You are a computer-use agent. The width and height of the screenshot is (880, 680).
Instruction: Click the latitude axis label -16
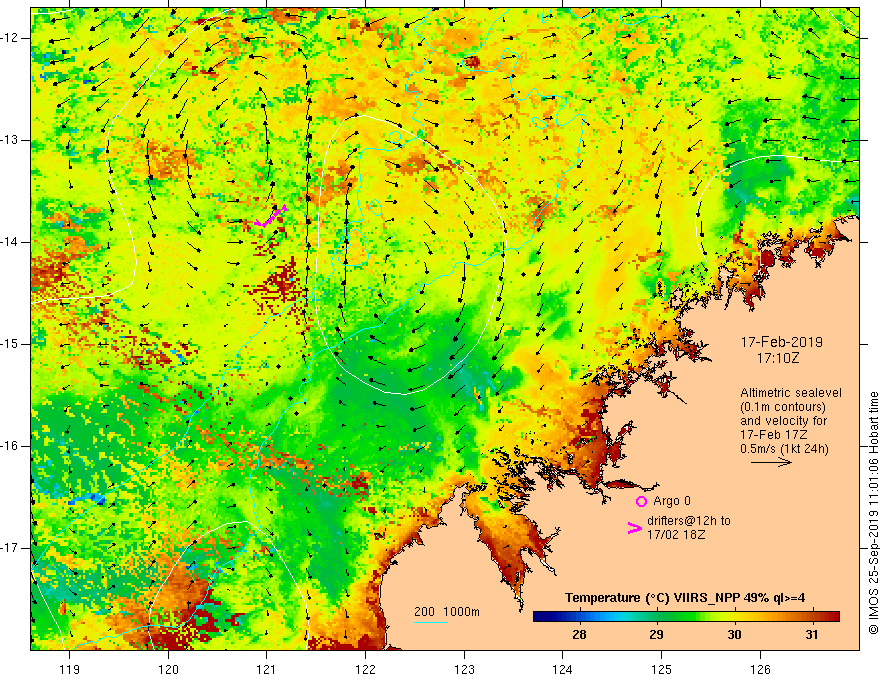click(x=10, y=446)
